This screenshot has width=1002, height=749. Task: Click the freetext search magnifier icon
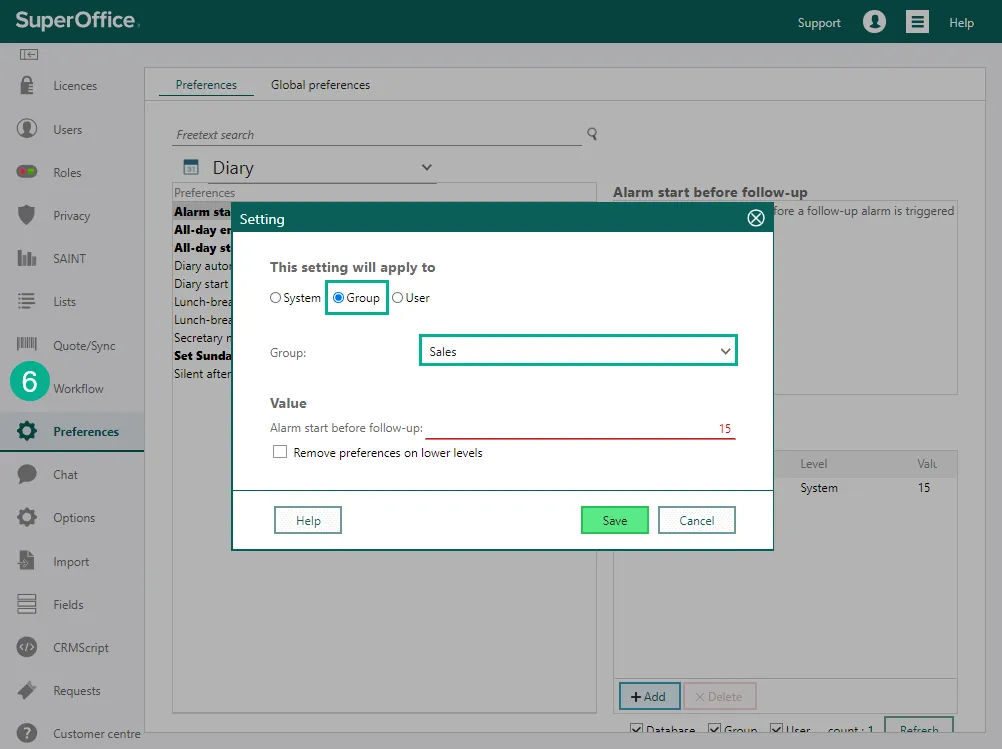(592, 134)
